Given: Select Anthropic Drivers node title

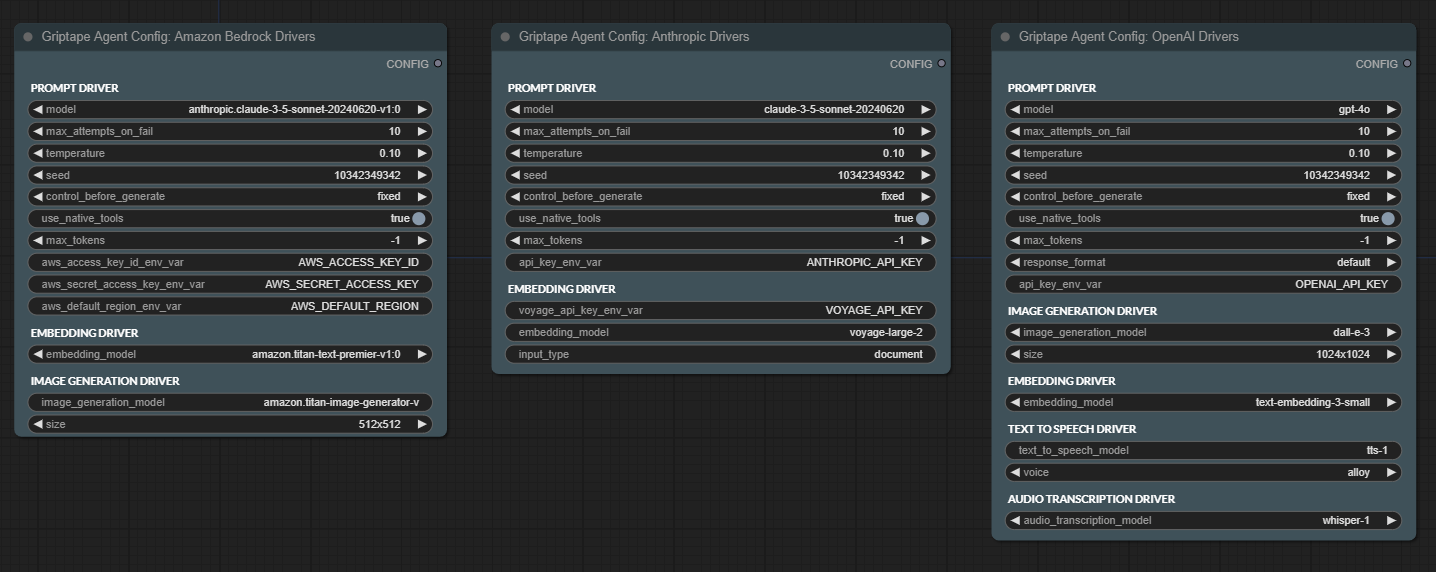Looking at the screenshot, I should pyautogui.click(x=634, y=37).
